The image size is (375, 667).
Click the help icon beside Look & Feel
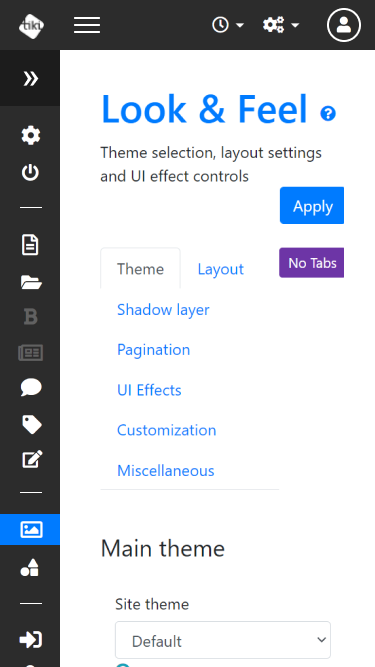pos(328,114)
